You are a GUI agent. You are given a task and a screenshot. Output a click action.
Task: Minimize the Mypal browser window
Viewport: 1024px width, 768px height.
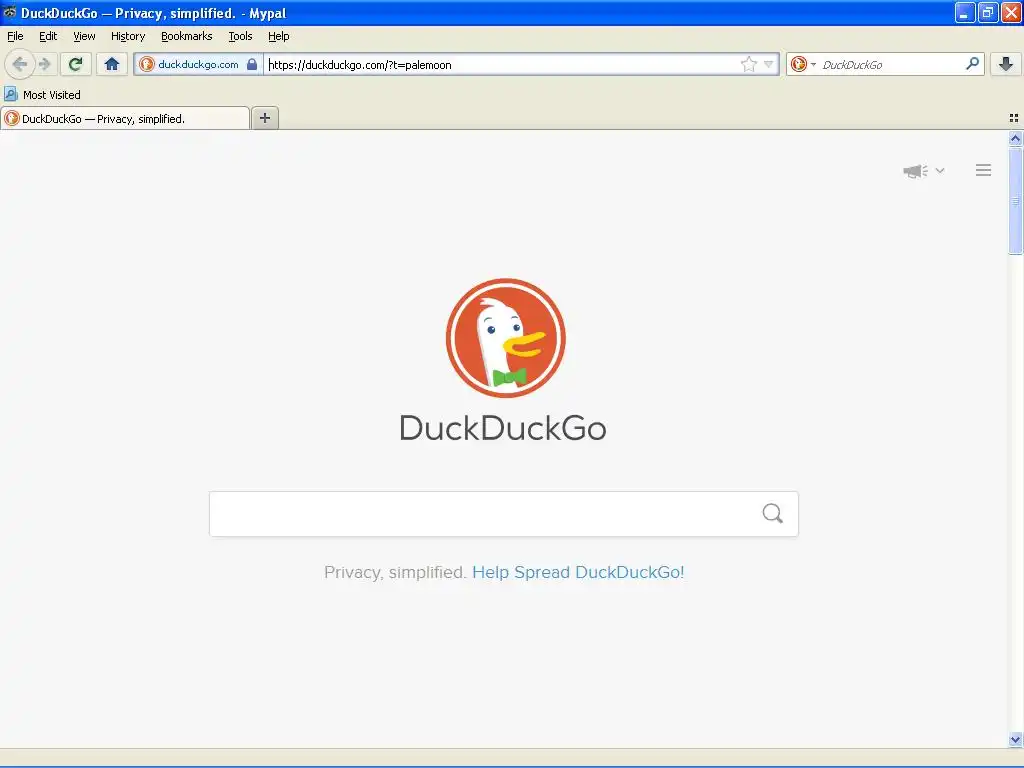coord(965,12)
